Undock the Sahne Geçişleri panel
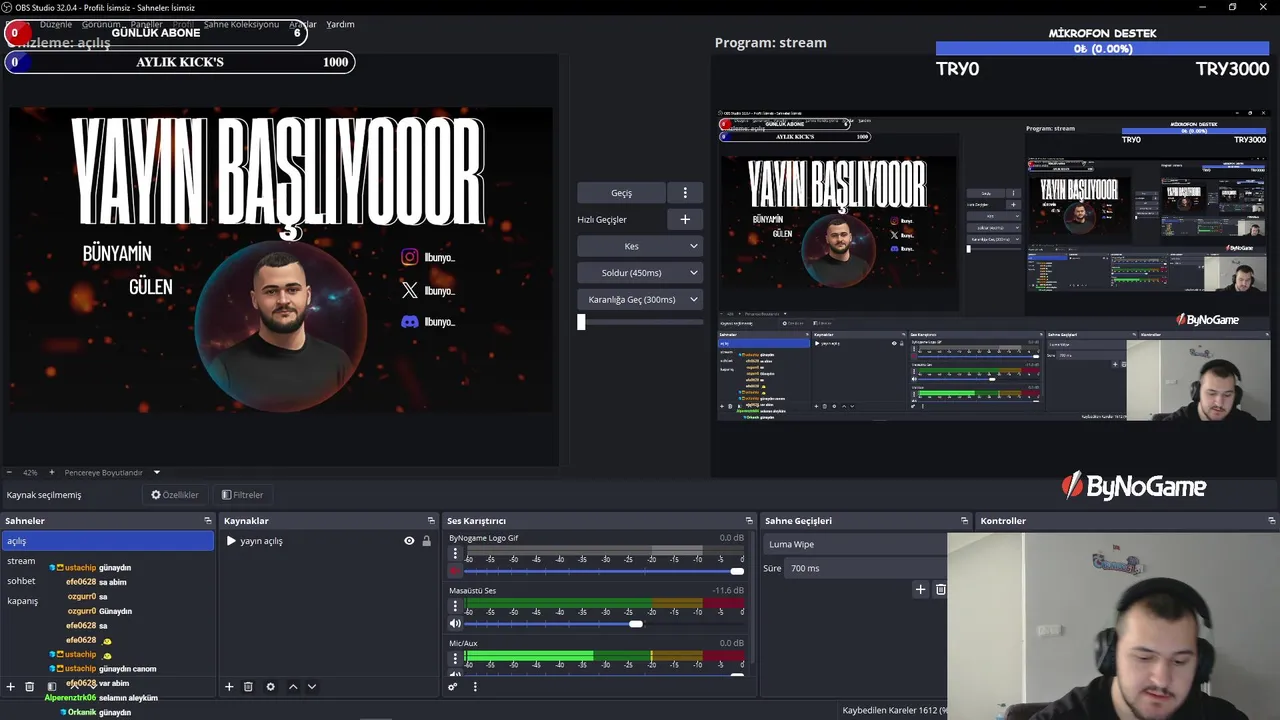 pos(964,521)
